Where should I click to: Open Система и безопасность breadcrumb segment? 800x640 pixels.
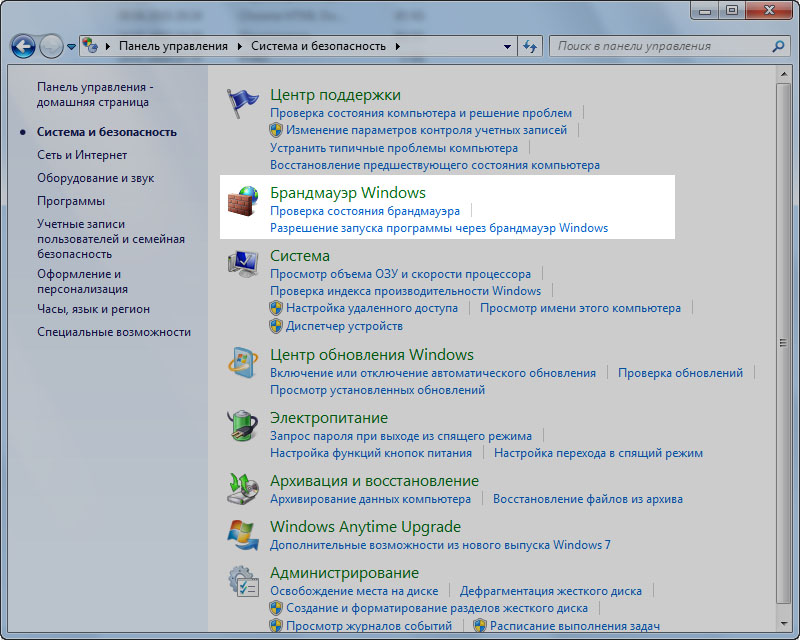pos(318,46)
